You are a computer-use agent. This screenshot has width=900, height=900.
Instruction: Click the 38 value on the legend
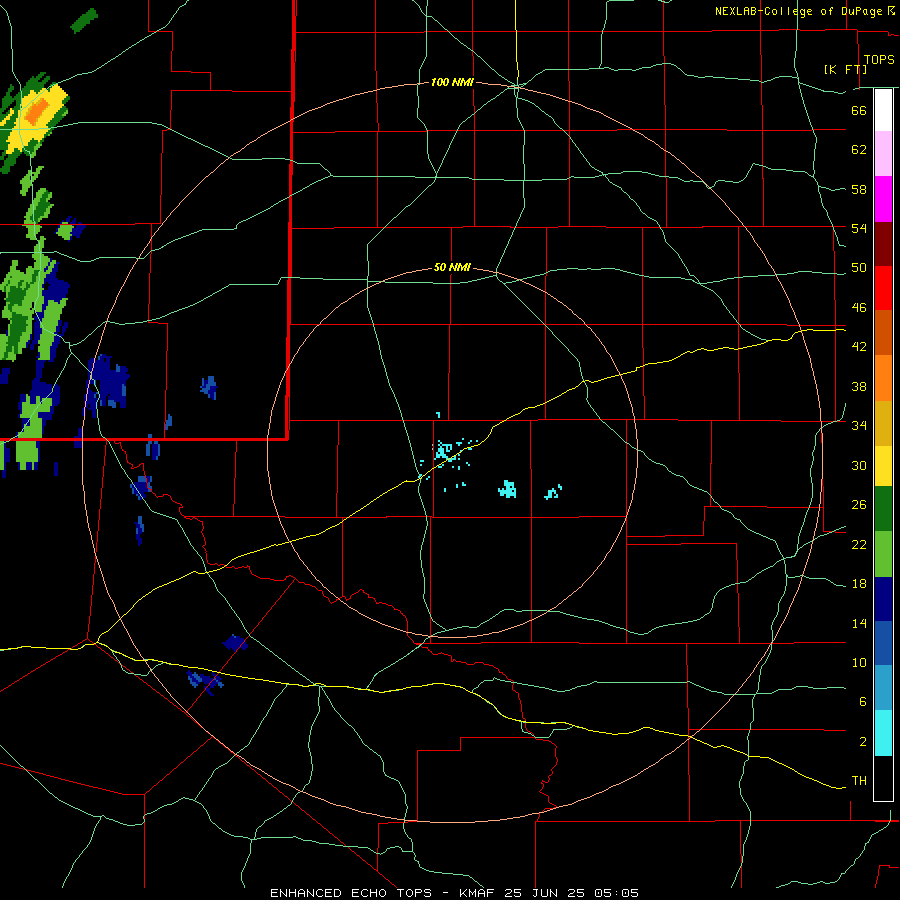pos(859,386)
